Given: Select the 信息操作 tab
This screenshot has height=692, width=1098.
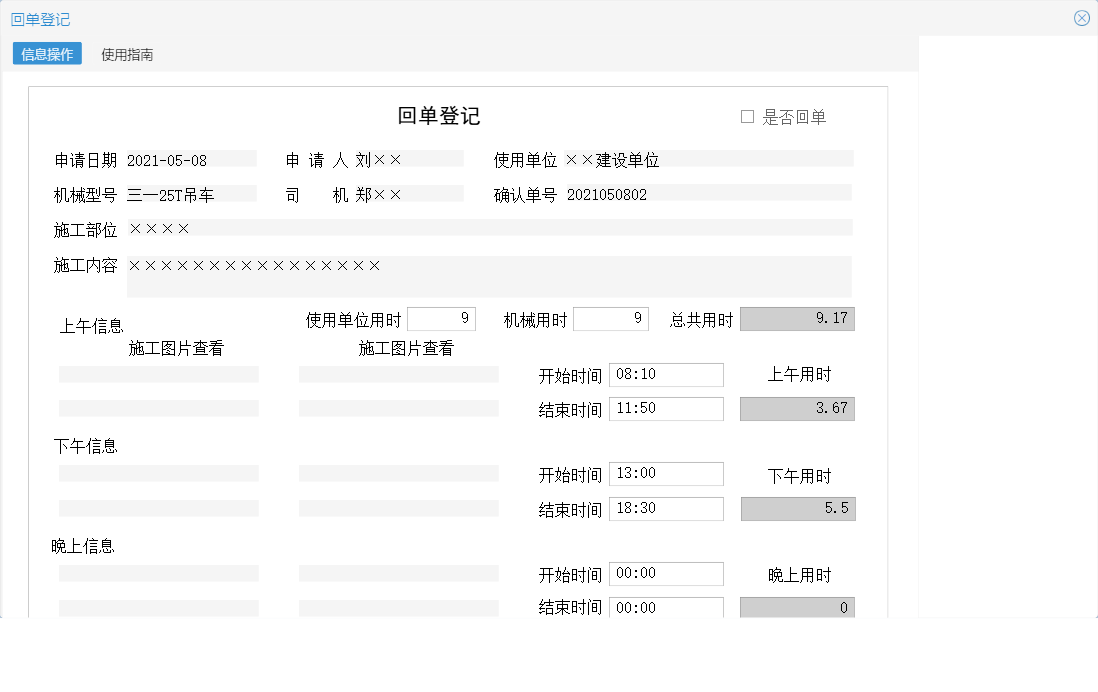Looking at the screenshot, I should (45, 54).
